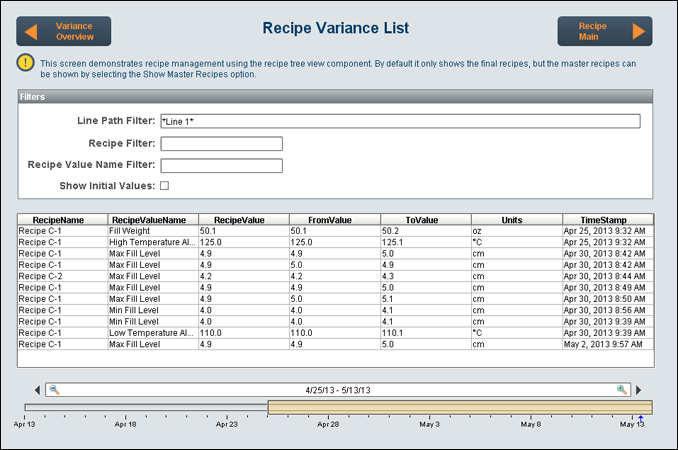
Task: Click the Line Path Filter field
Action: (x=400, y=121)
